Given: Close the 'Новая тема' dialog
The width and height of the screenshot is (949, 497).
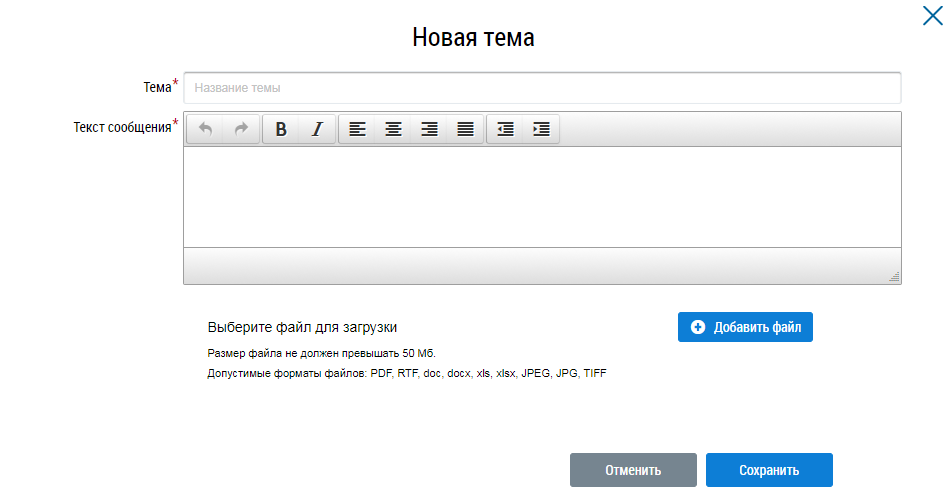Looking at the screenshot, I should tap(931, 15).
